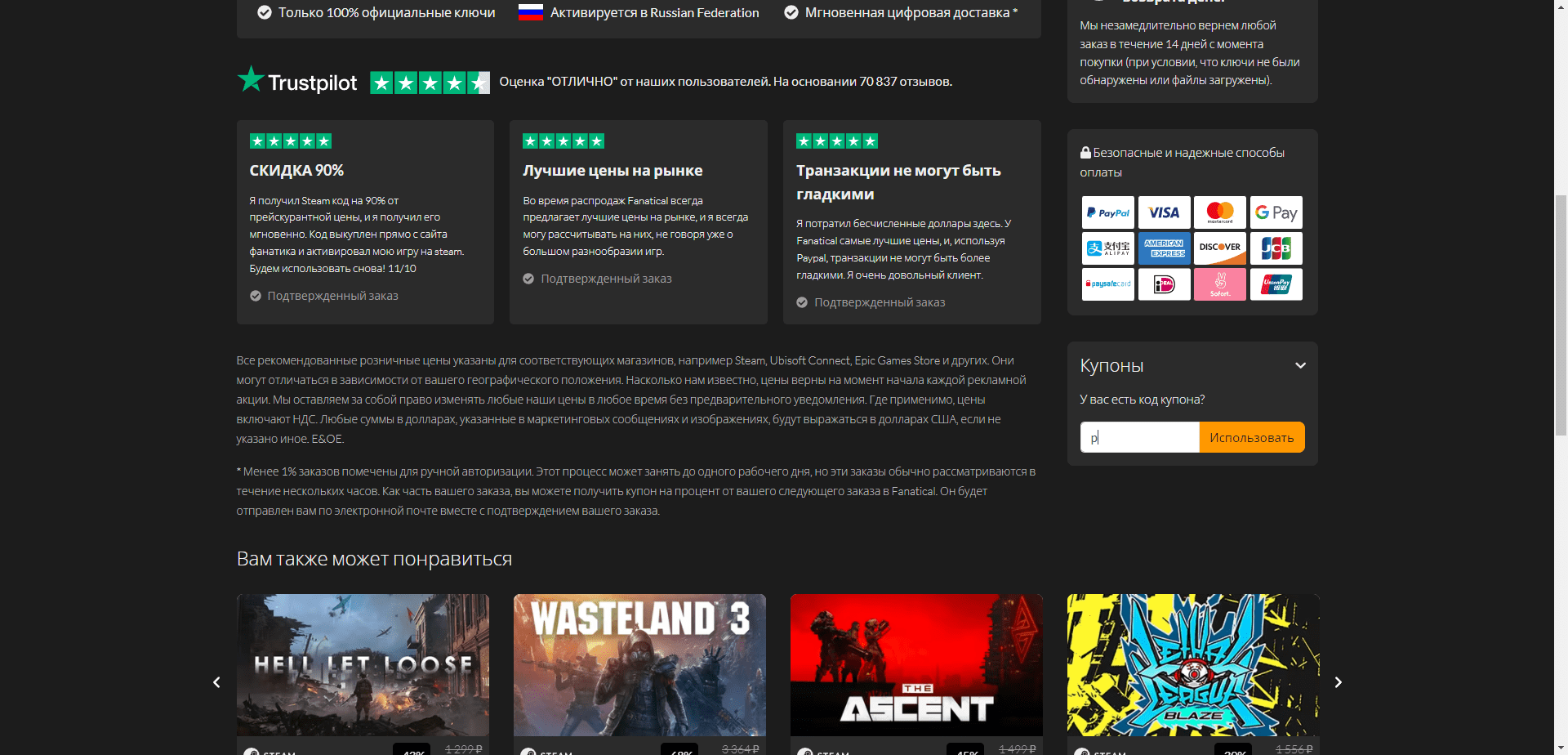Click checkmark by Мгновенная цифровая доставка
This screenshot has height=755, width=1568.
tap(791, 12)
